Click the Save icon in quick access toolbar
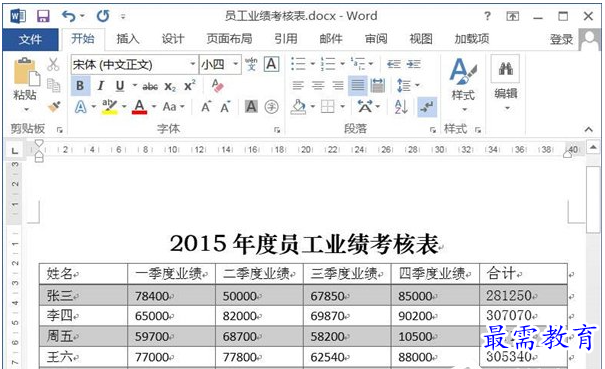605x369 pixels. (x=43, y=16)
